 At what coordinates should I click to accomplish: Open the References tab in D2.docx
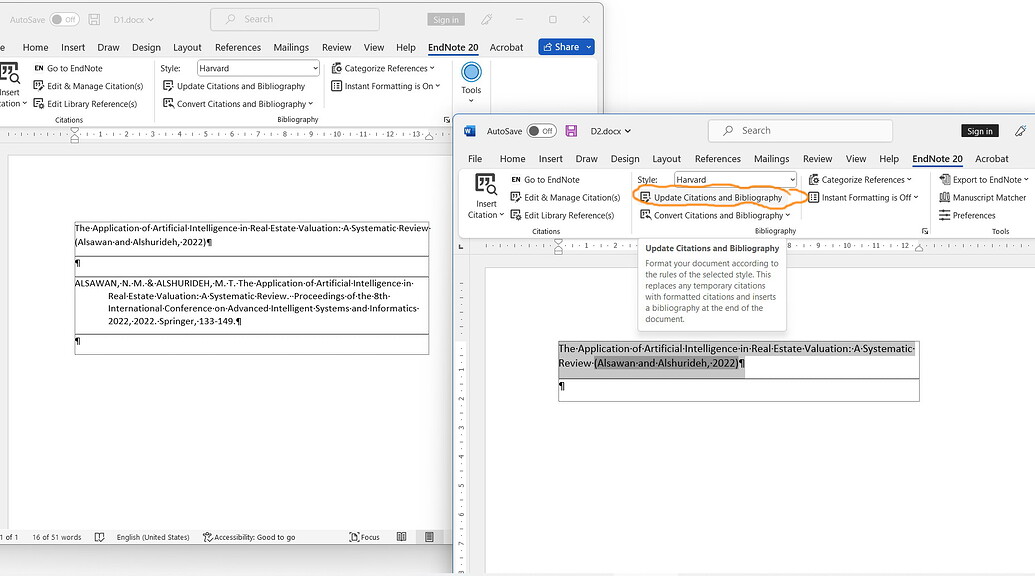(x=717, y=158)
